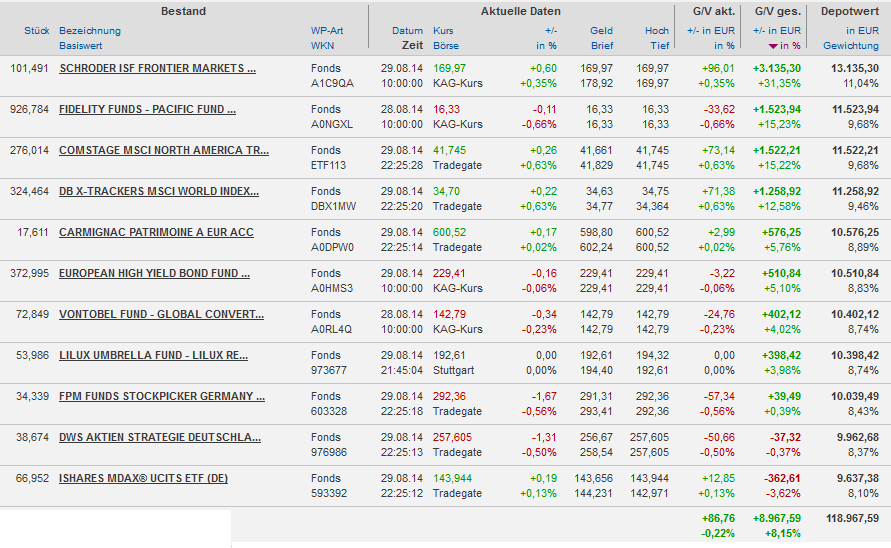
Task: Click FPM FUNDS STOCKPICKER GERMANY link
Action: point(161,396)
